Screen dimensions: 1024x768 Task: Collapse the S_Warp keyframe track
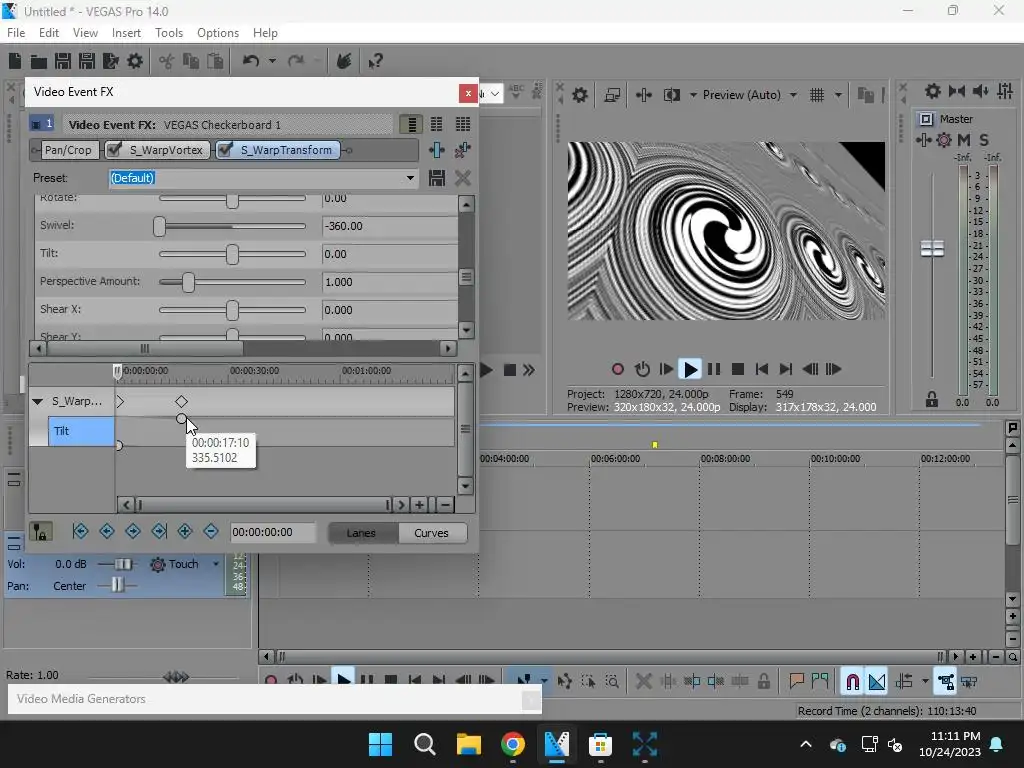tap(38, 402)
